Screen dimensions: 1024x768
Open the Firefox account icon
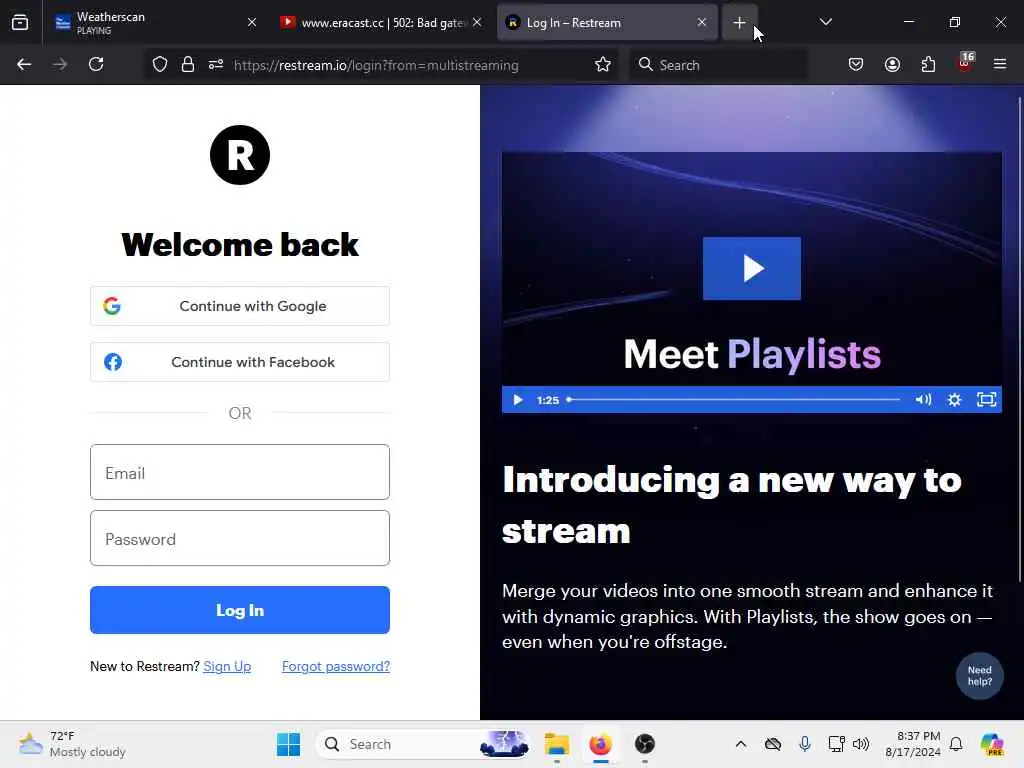click(892, 64)
